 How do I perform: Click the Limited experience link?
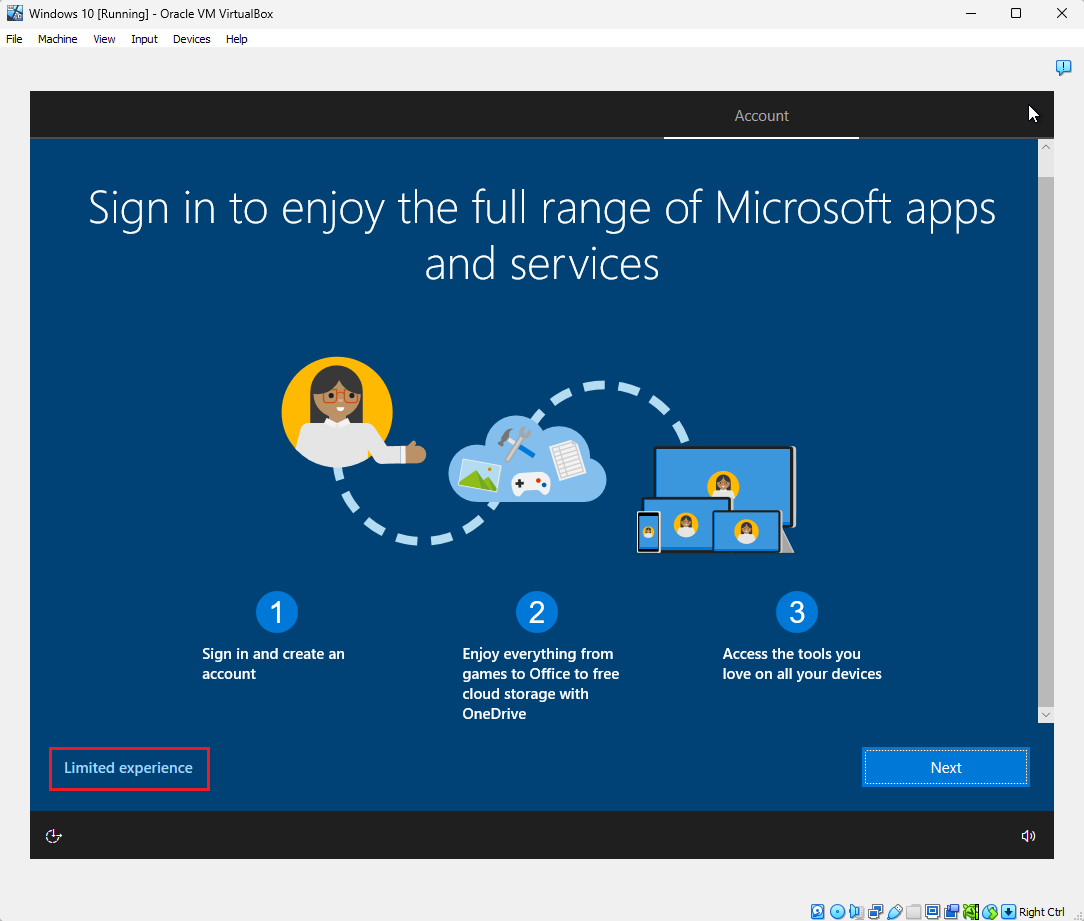129,768
